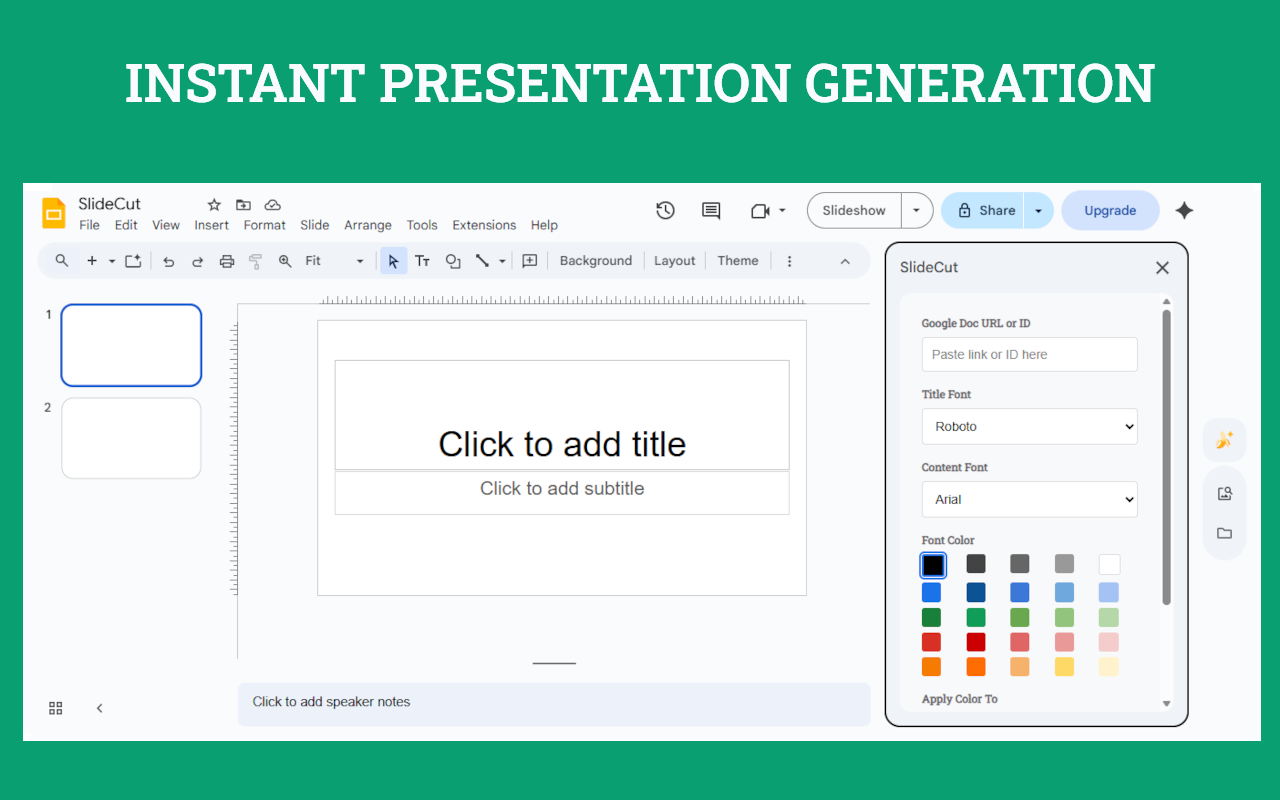The image size is (1280, 800).
Task: Open the Slideshow options dropdown arrow
Action: 917,211
